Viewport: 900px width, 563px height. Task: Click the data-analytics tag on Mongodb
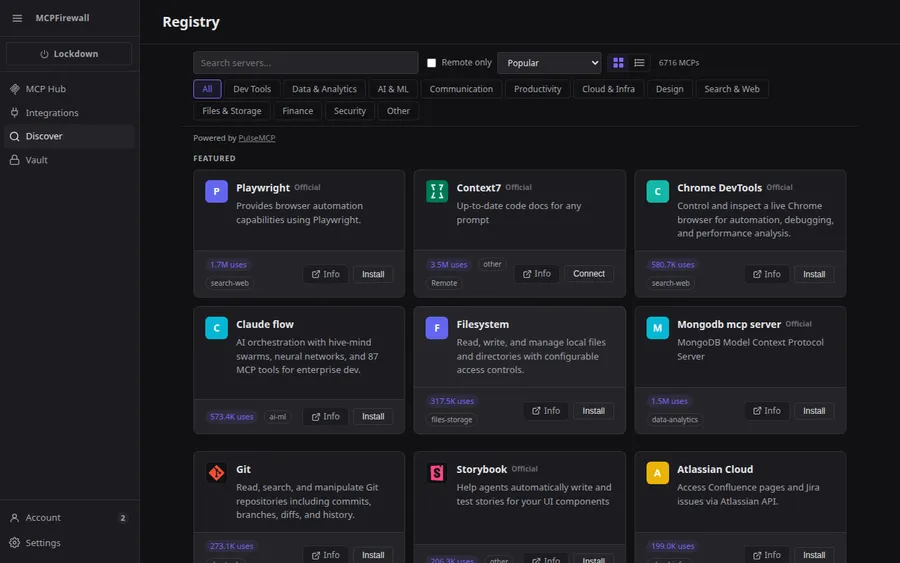click(674, 420)
